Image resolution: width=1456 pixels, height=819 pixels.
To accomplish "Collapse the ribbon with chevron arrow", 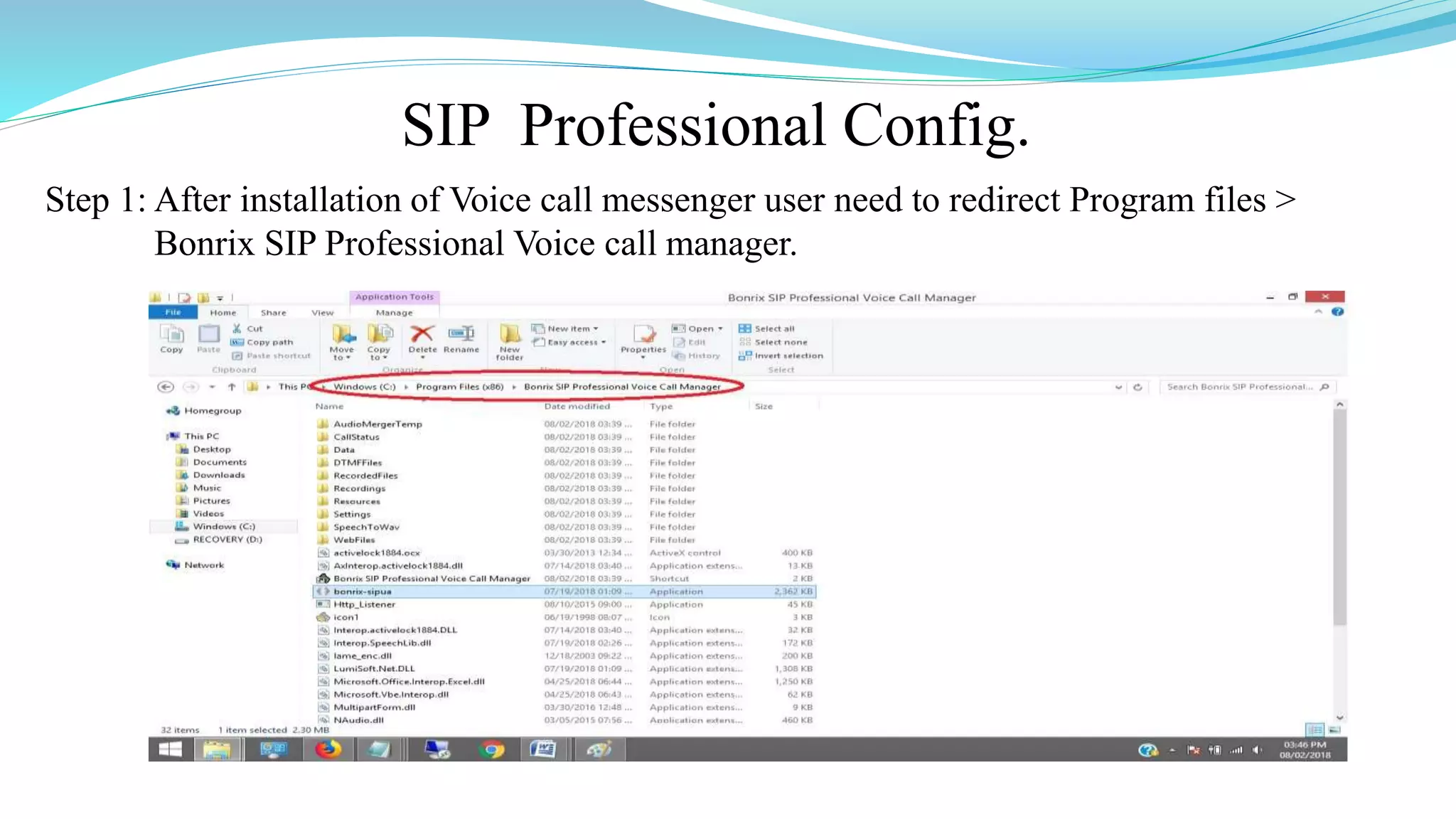I will pos(1319,311).
